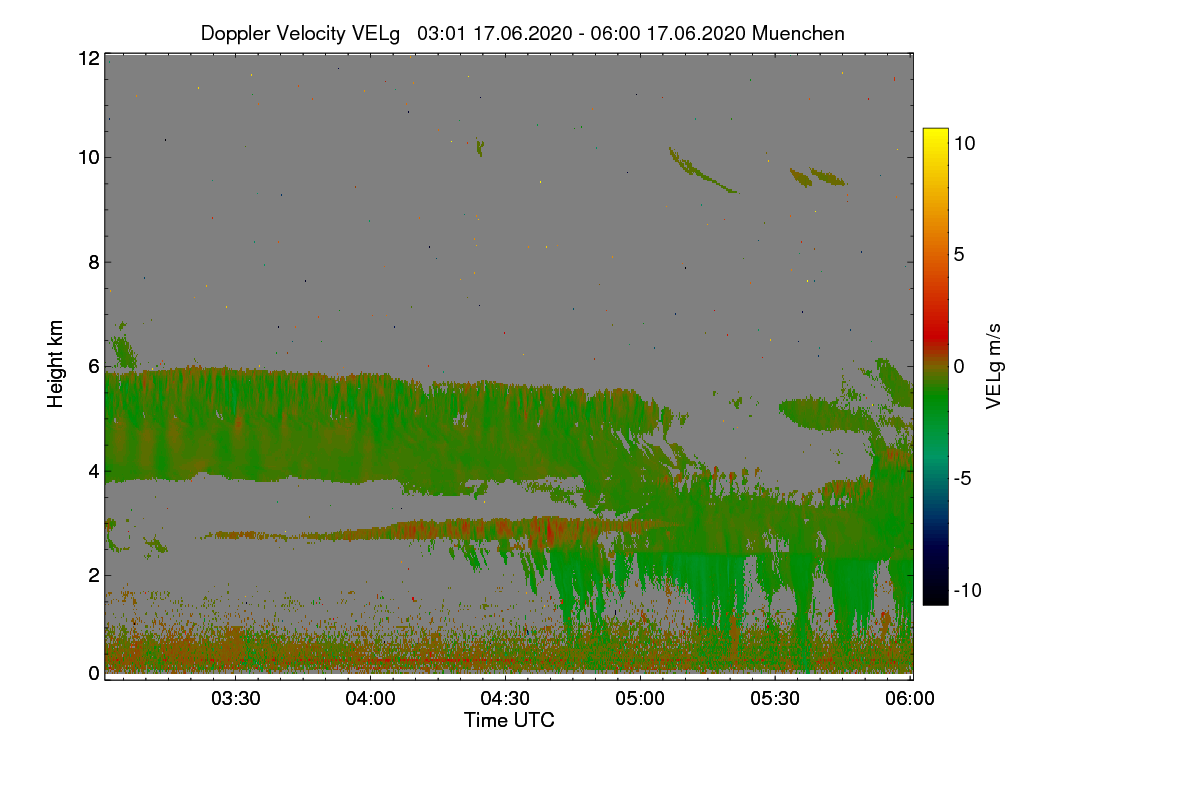Screen dimensions: 1200x800
Task: Click the station name 'Muenchen' in the title
Action: click(799, 33)
